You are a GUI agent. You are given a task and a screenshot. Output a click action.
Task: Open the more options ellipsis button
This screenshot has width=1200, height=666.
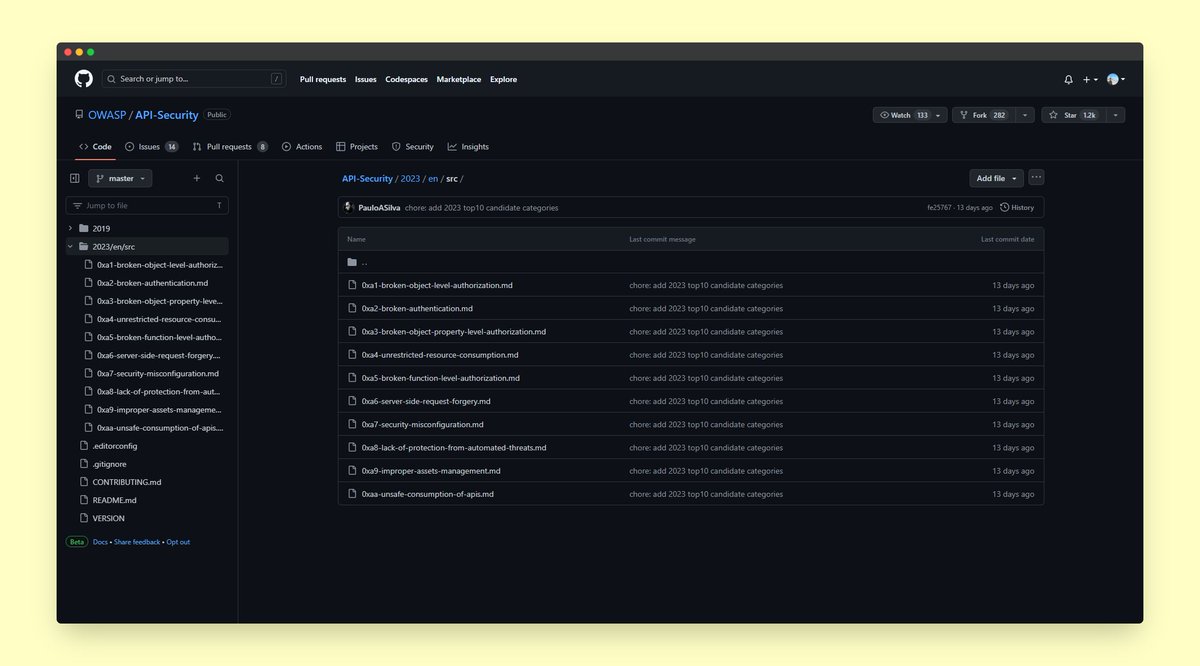pyautogui.click(x=1036, y=177)
